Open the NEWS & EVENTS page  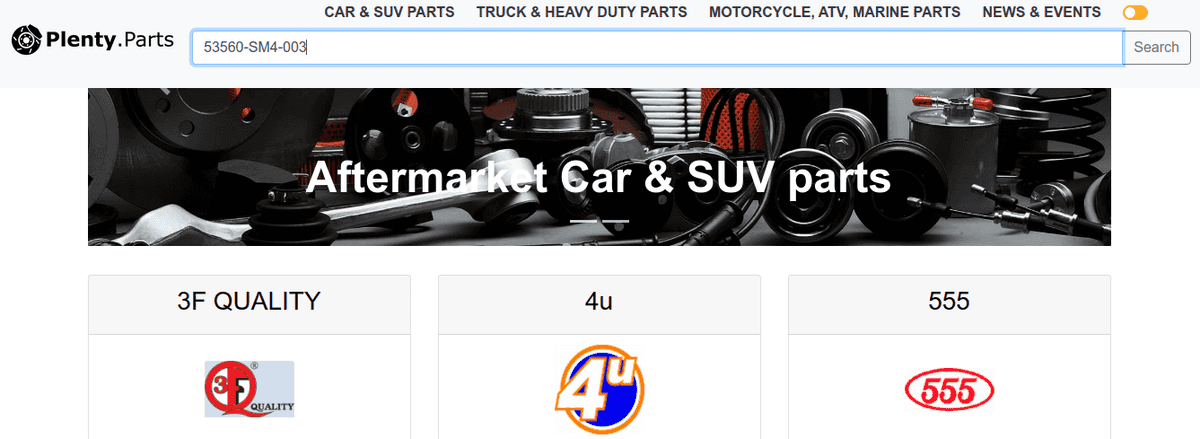click(x=1042, y=12)
